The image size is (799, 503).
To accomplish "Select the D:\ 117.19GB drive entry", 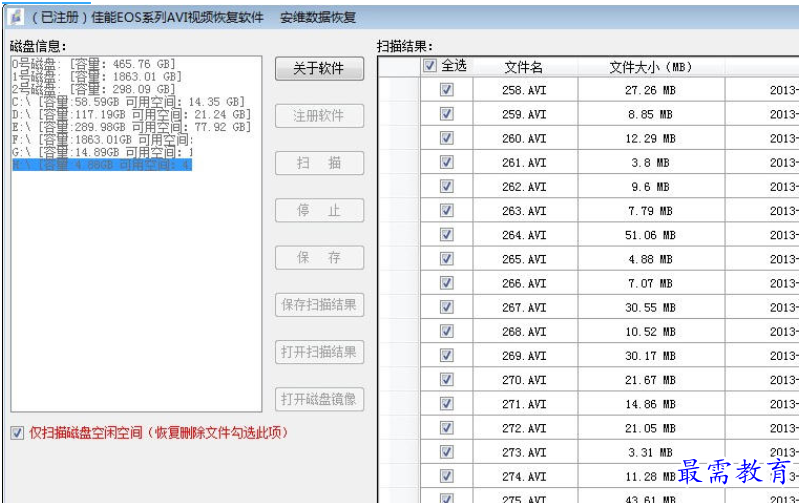I will [131, 115].
